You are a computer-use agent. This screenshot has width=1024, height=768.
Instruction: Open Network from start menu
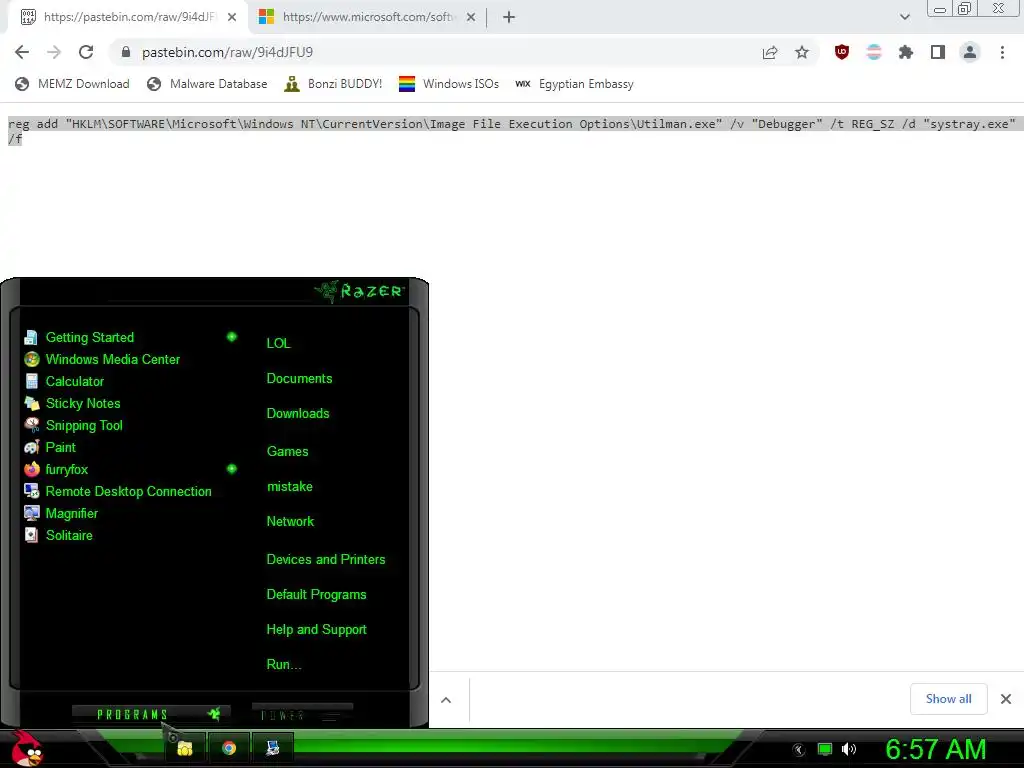coord(290,521)
